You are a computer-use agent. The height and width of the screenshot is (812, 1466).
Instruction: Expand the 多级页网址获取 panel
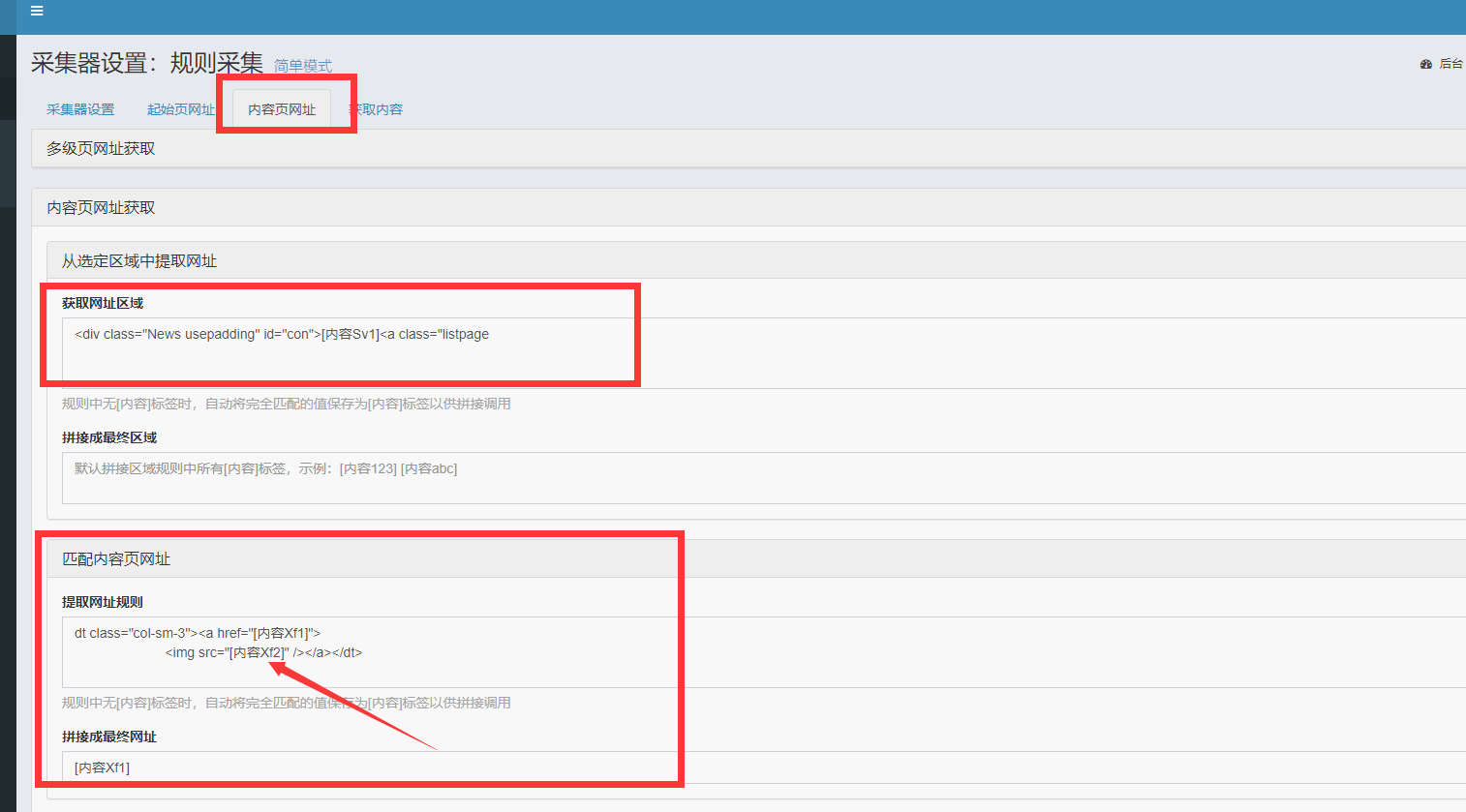(x=101, y=148)
